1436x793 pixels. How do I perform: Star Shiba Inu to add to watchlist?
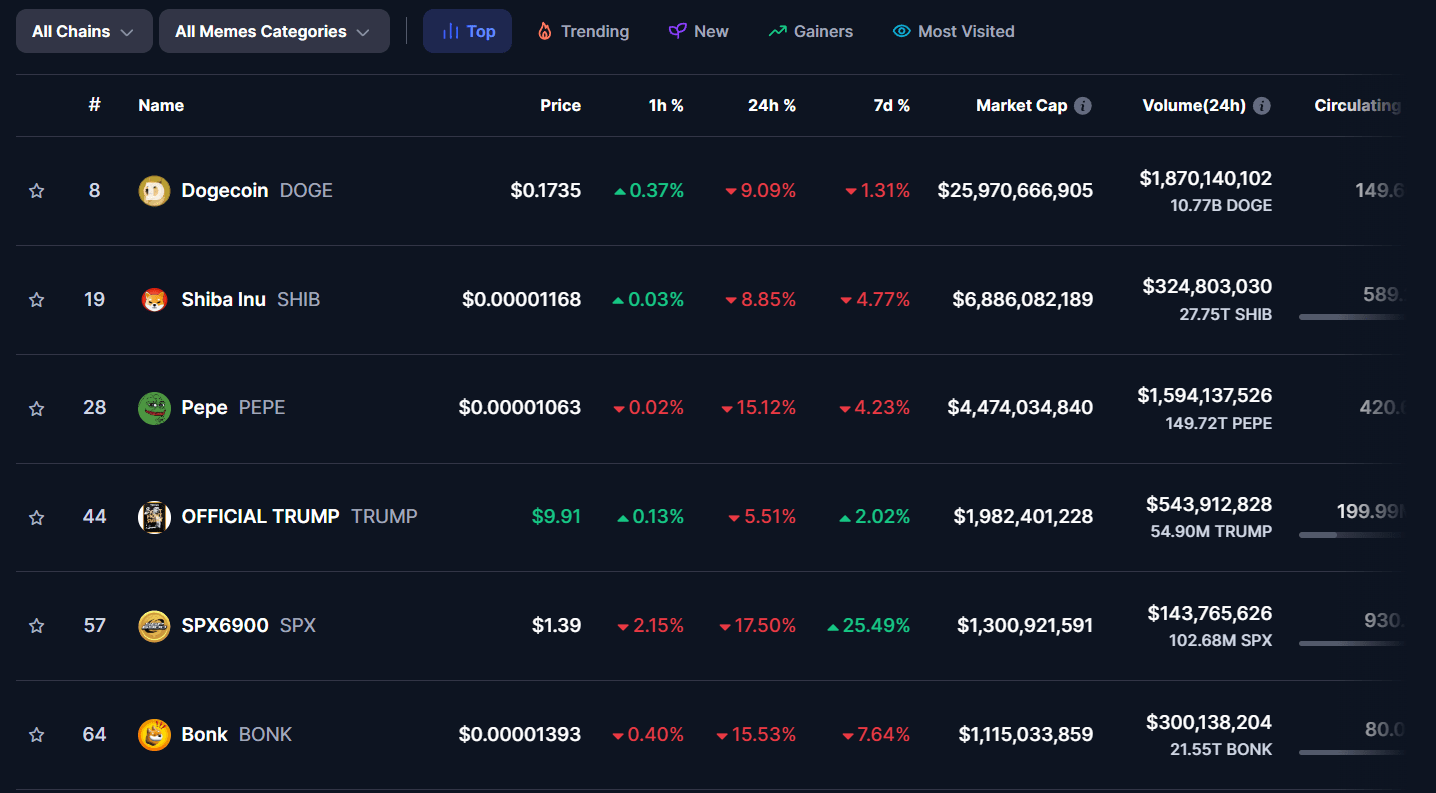pos(37,300)
